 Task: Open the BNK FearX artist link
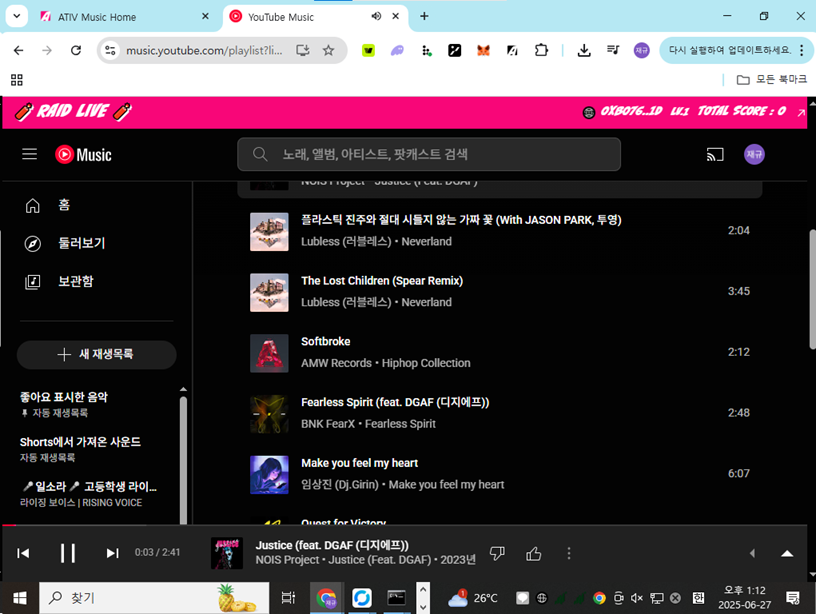pyautogui.click(x=328, y=424)
